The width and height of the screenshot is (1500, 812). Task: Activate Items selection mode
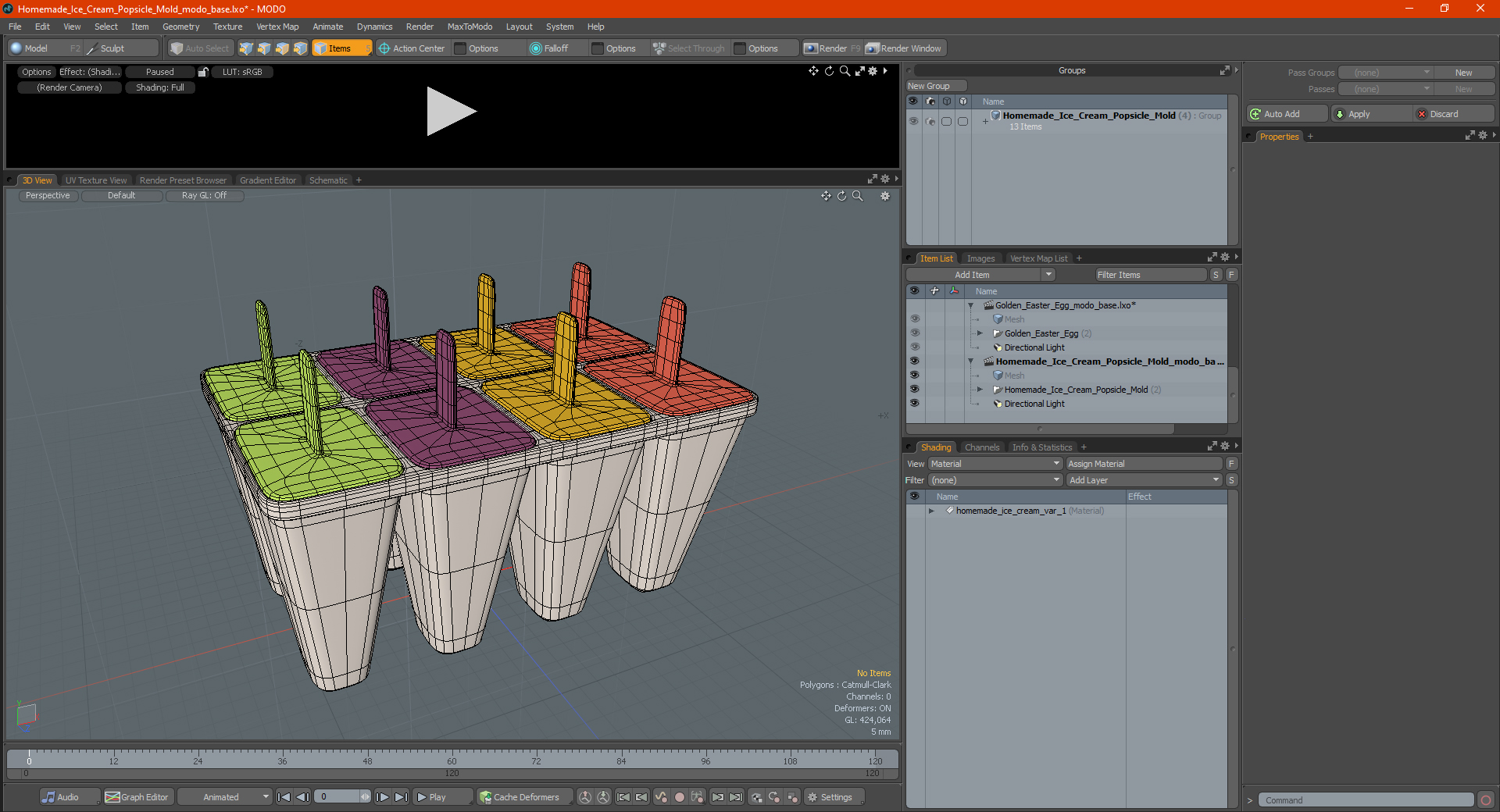tap(341, 48)
